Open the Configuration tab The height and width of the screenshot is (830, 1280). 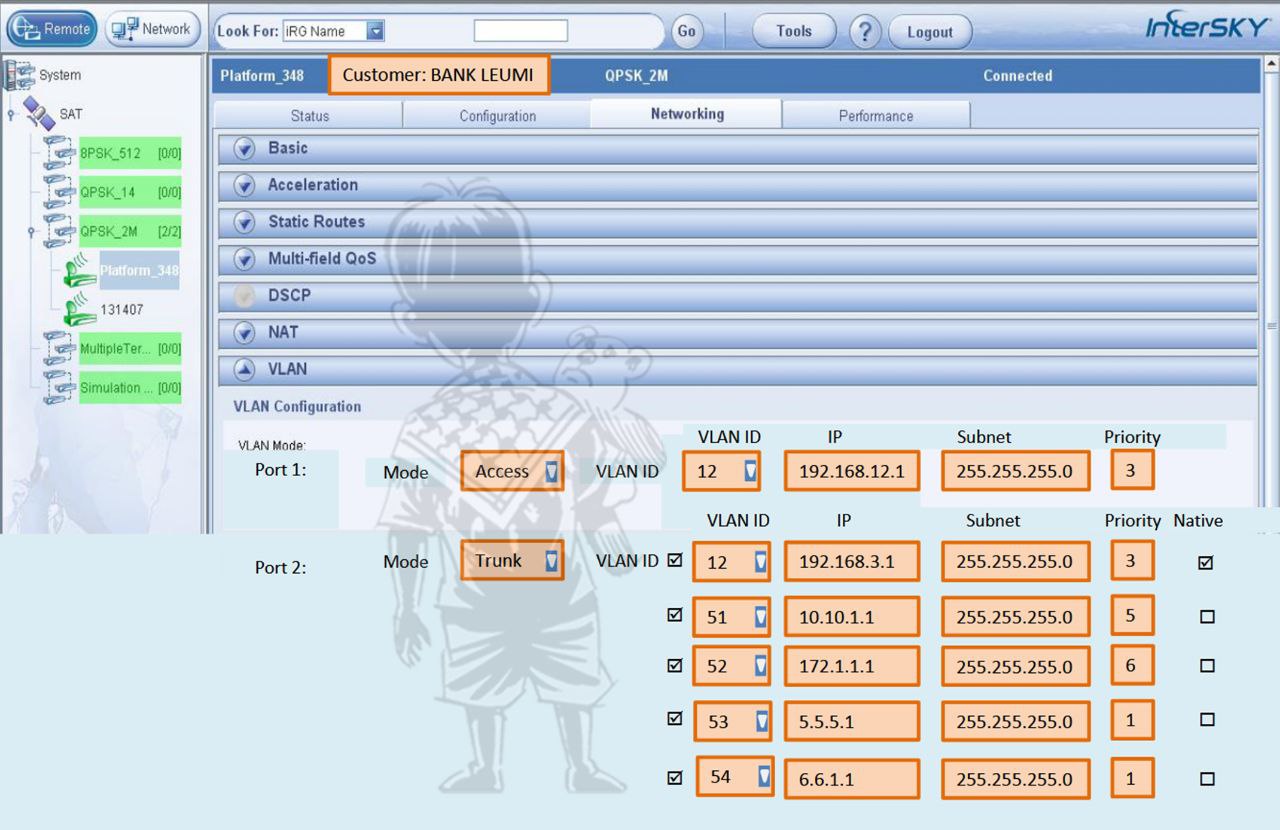(x=497, y=116)
